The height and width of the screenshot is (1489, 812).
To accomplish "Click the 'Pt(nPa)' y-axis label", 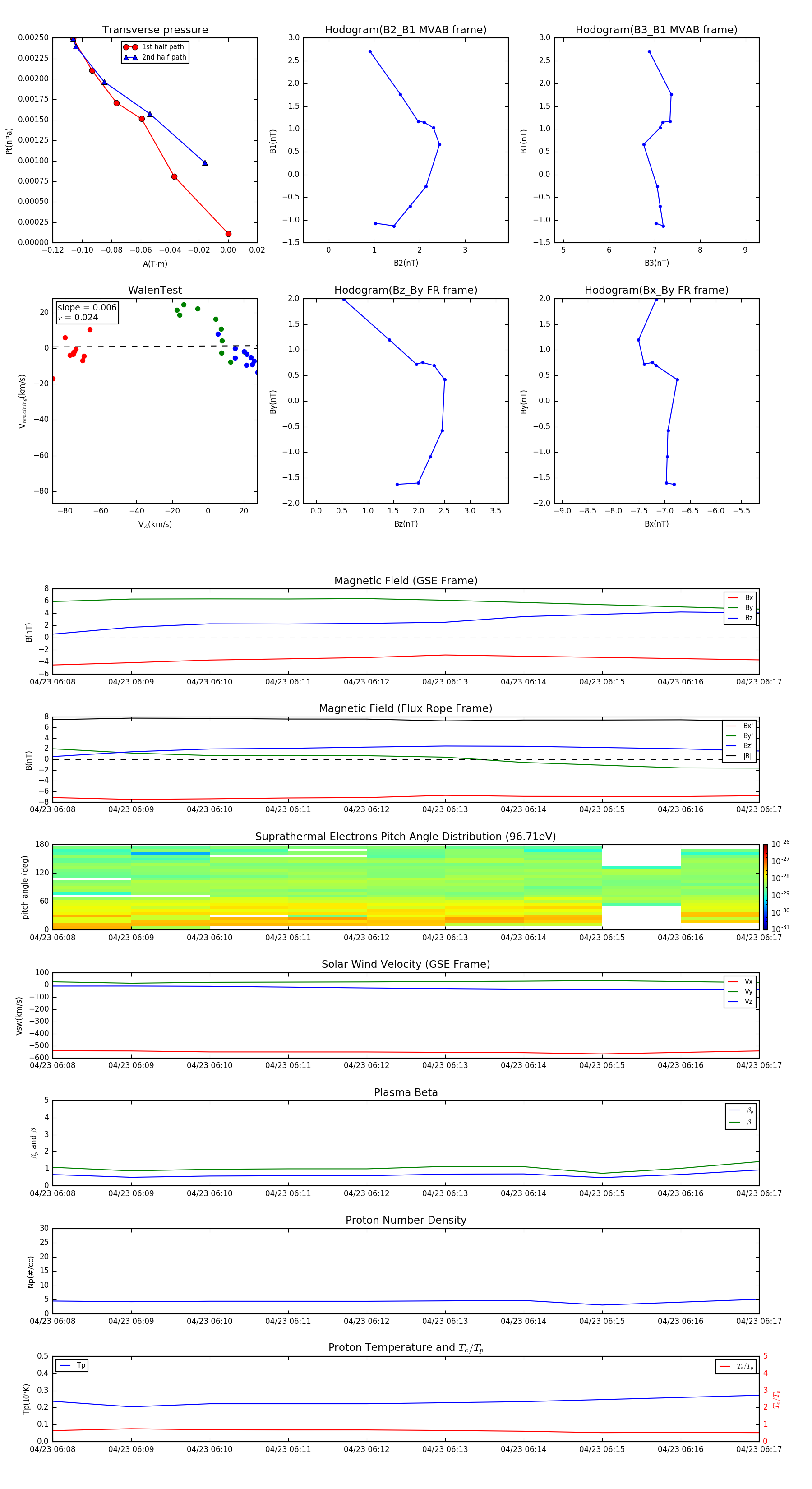I will pyautogui.click(x=9, y=141).
